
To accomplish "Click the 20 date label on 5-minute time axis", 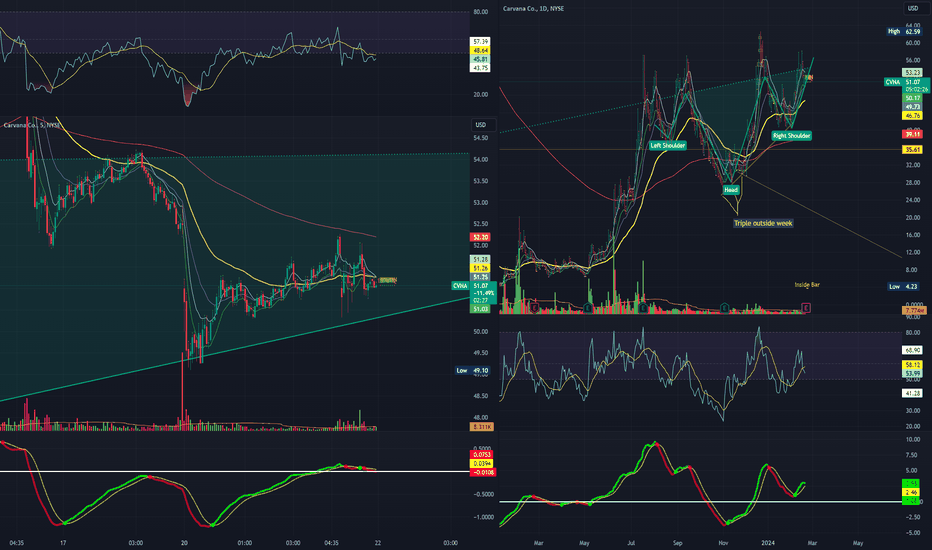I will point(185,543).
